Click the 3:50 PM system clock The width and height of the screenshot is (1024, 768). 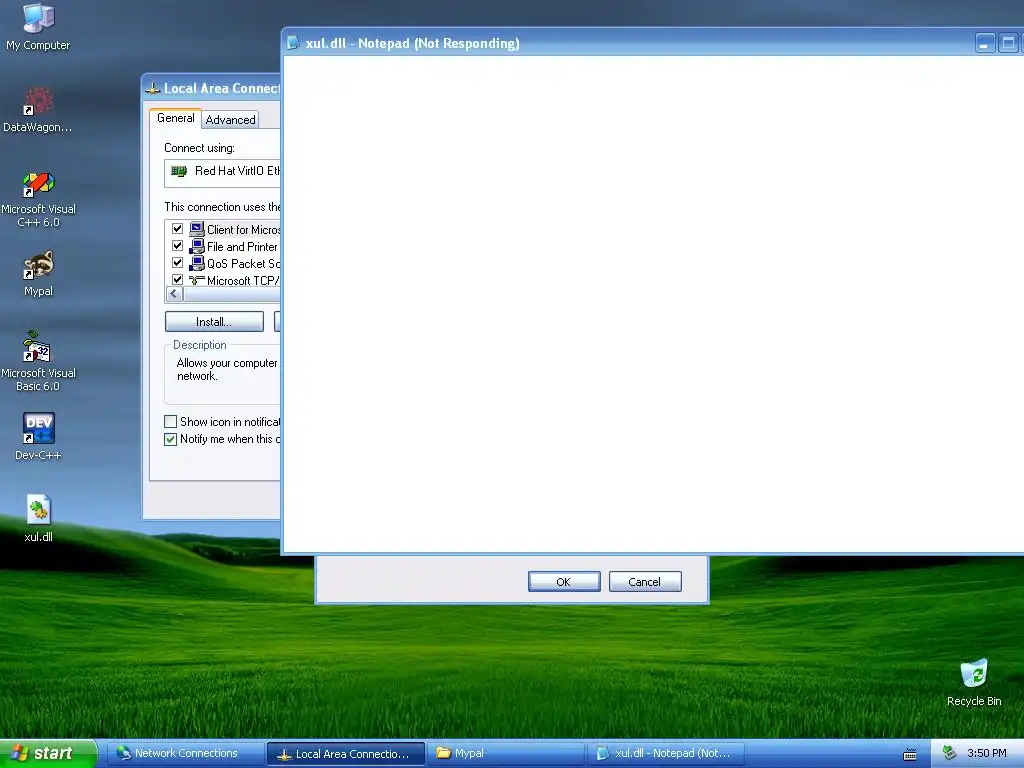pos(987,754)
